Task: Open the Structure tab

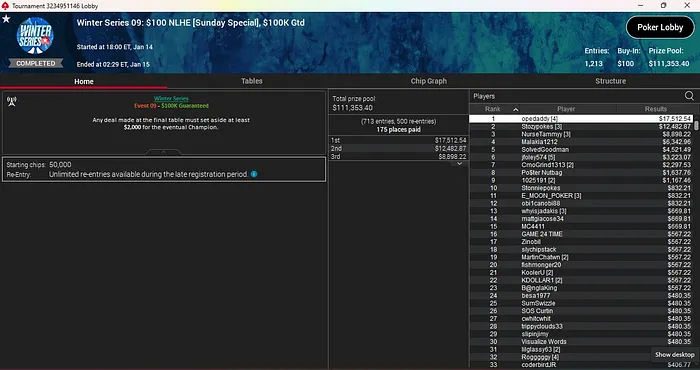Action: click(610, 81)
